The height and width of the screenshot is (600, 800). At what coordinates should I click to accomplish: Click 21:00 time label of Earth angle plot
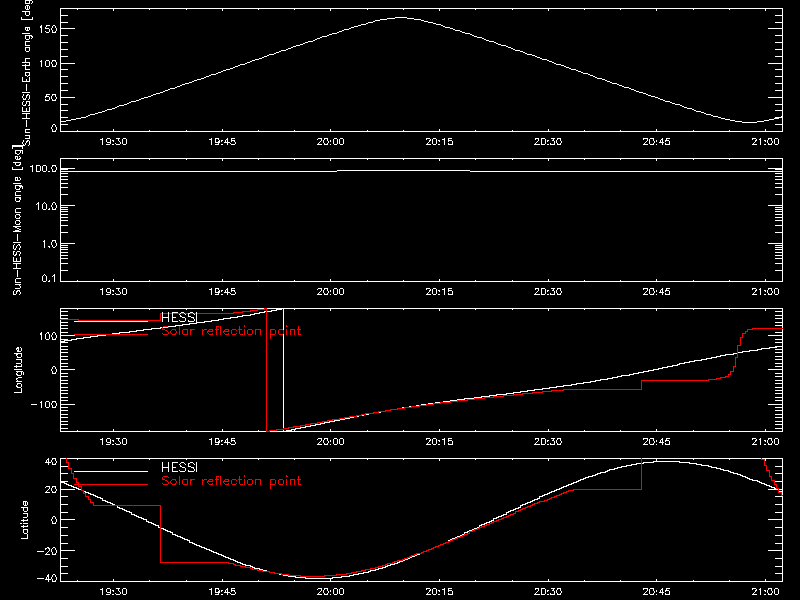click(x=765, y=141)
